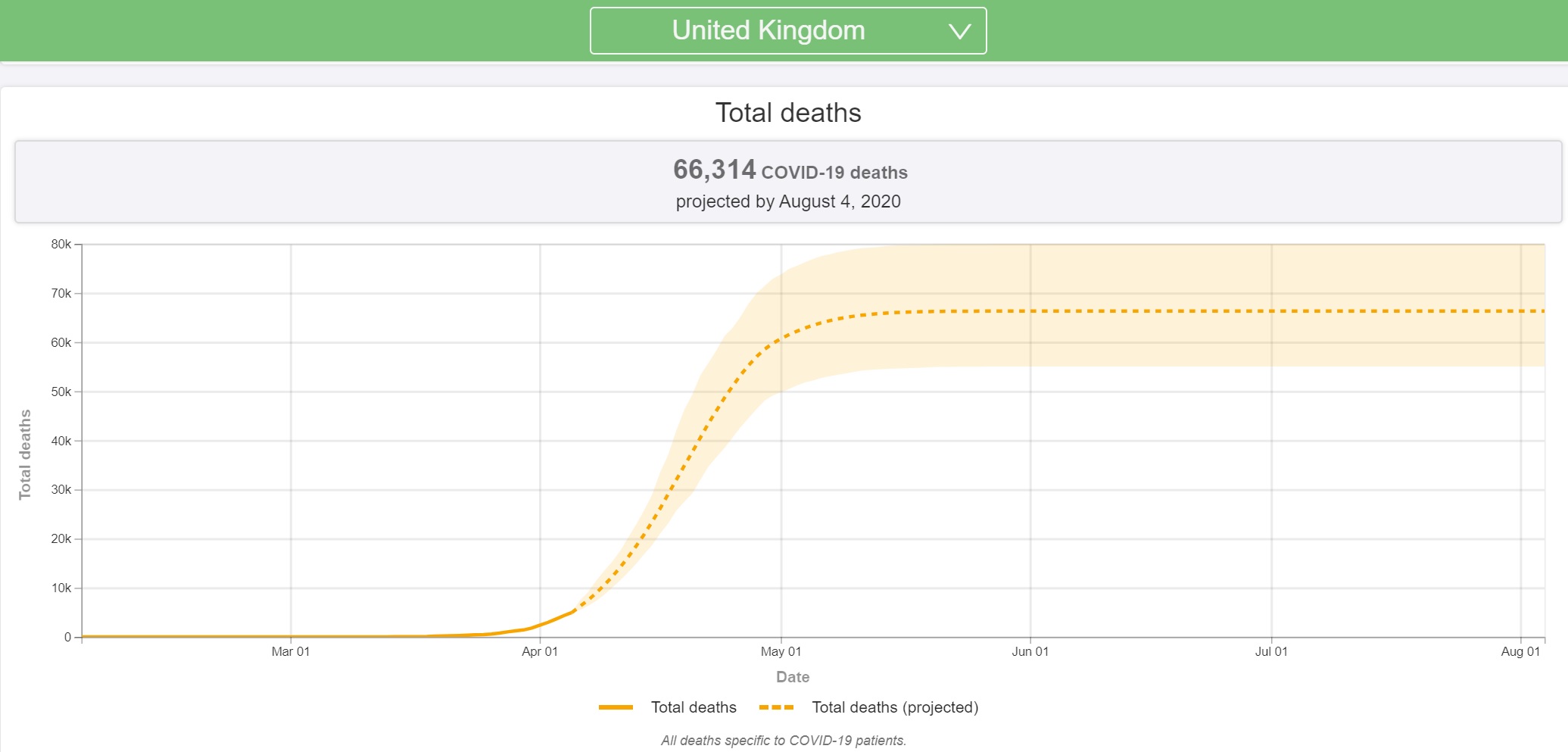Click the Mar 01 date axis label
The image size is (1568, 752).
click(291, 651)
